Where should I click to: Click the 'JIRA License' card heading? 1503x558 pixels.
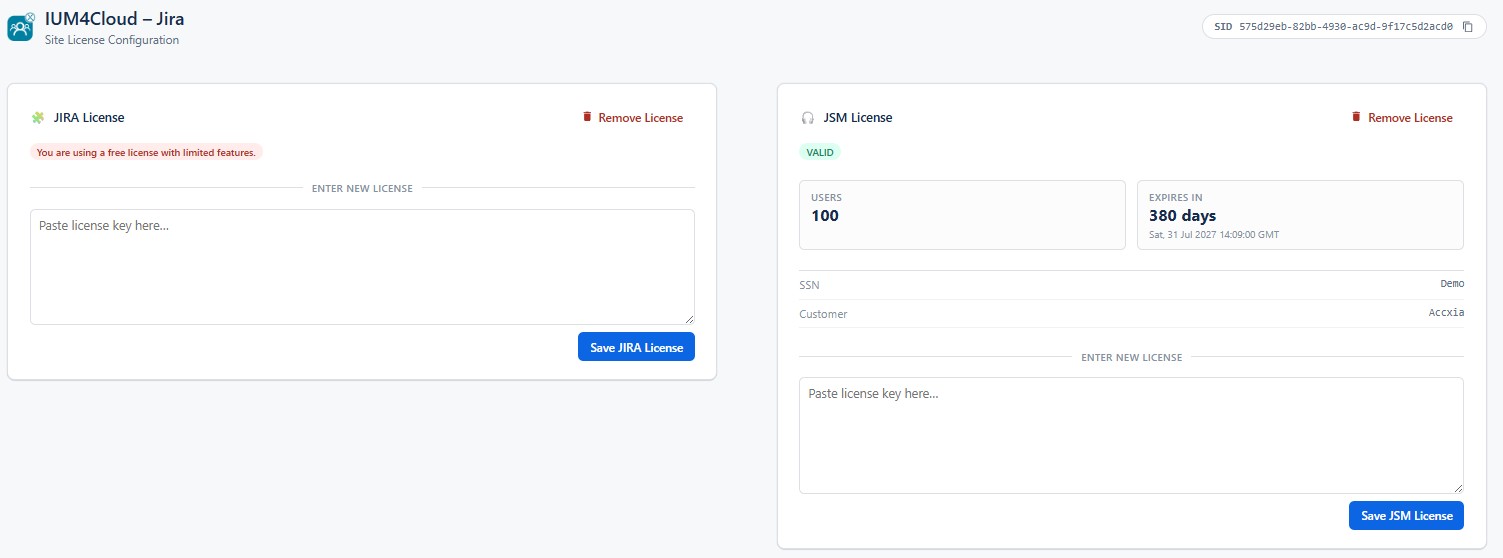[89, 118]
